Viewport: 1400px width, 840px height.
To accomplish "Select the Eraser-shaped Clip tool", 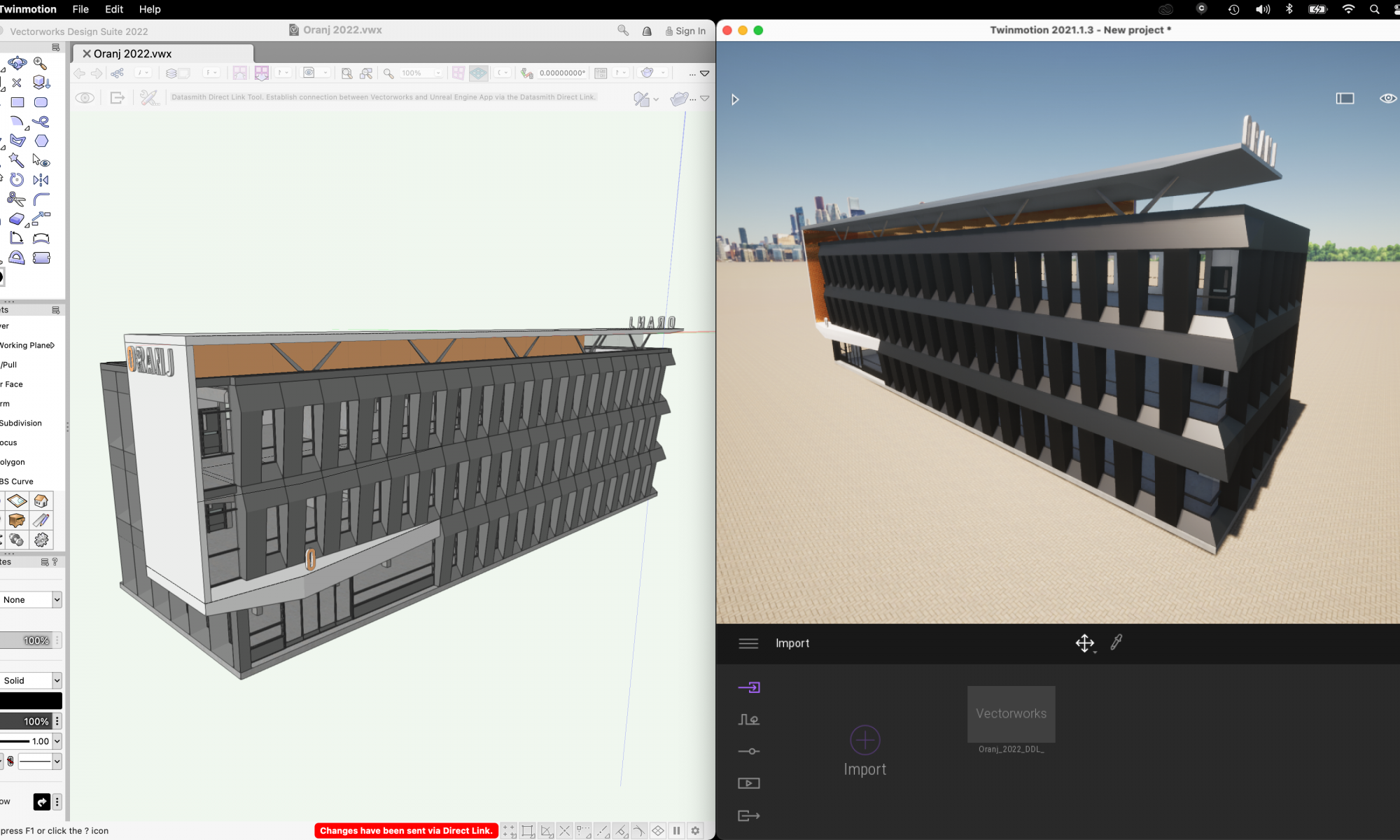I will 16,219.
